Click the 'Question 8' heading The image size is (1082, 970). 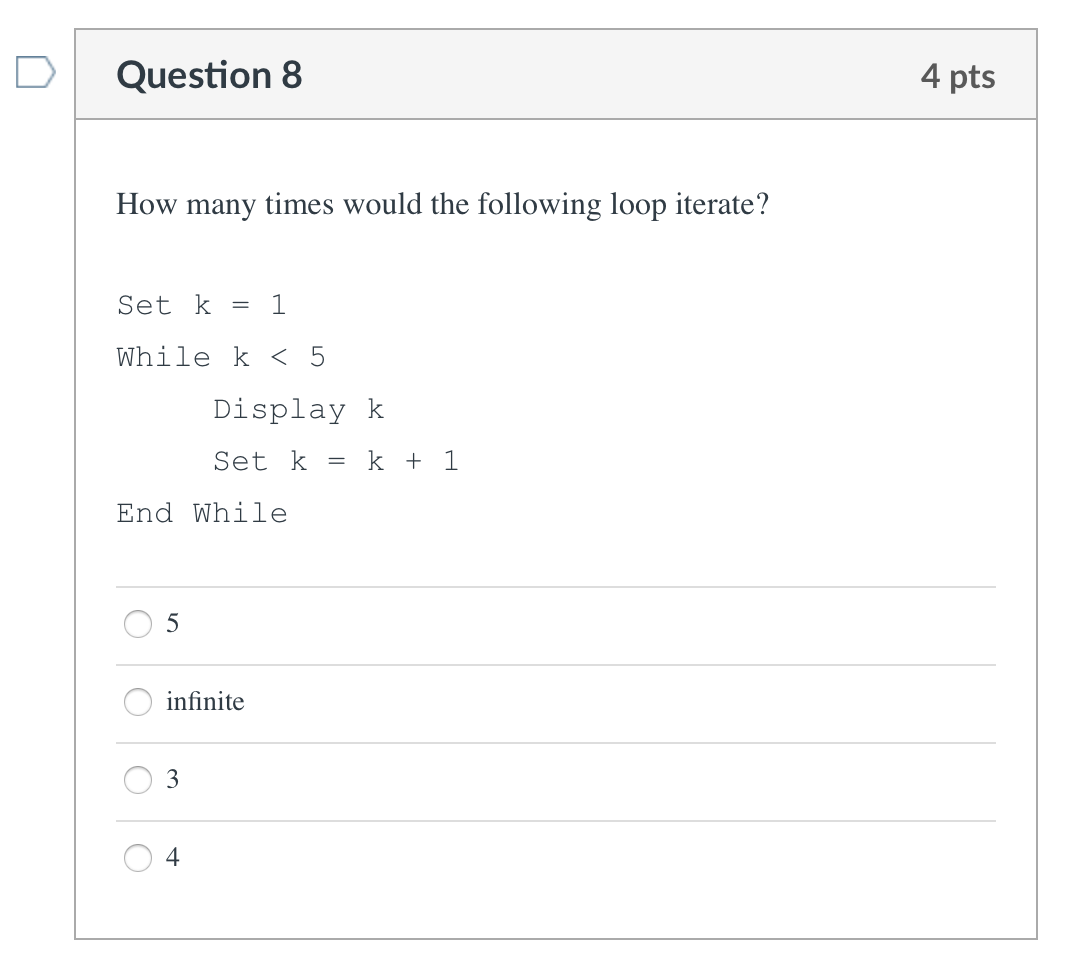pyautogui.click(x=209, y=75)
